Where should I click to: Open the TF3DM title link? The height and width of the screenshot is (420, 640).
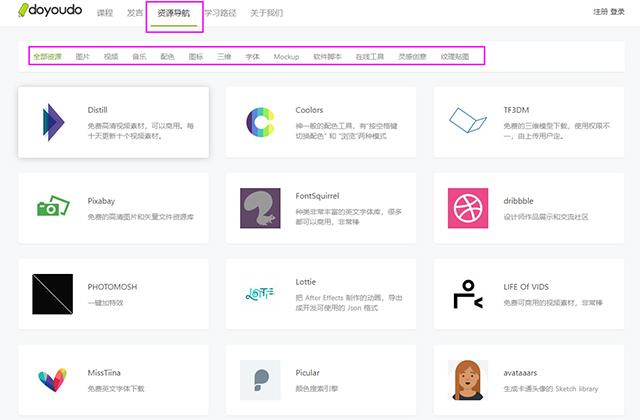click(516, 110)
